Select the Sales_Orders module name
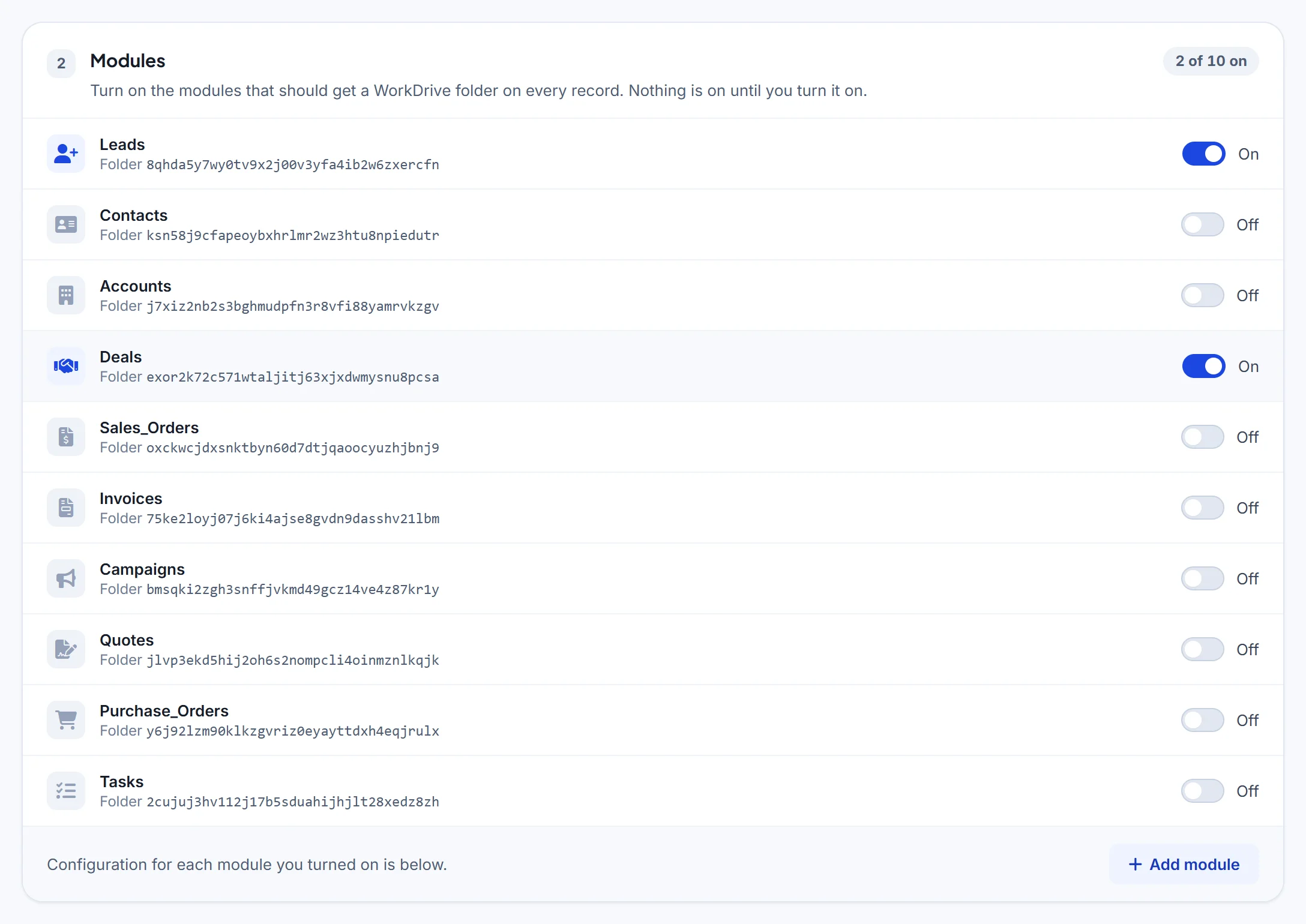Image resolution: width=1306 pixels, height=924 pixels. [149, 428]
